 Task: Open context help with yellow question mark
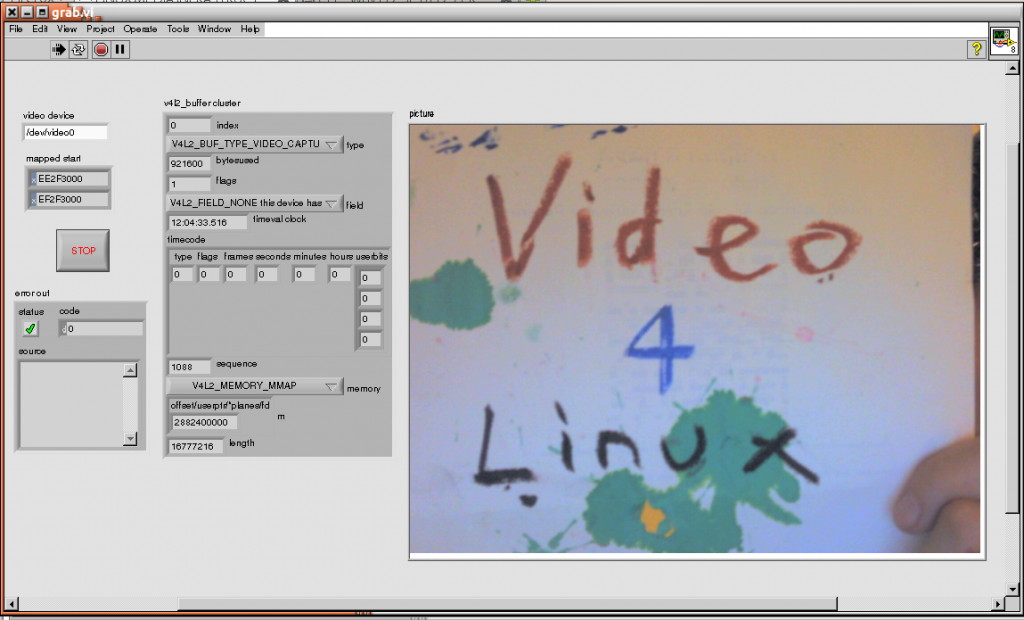[x=975, y=49]
